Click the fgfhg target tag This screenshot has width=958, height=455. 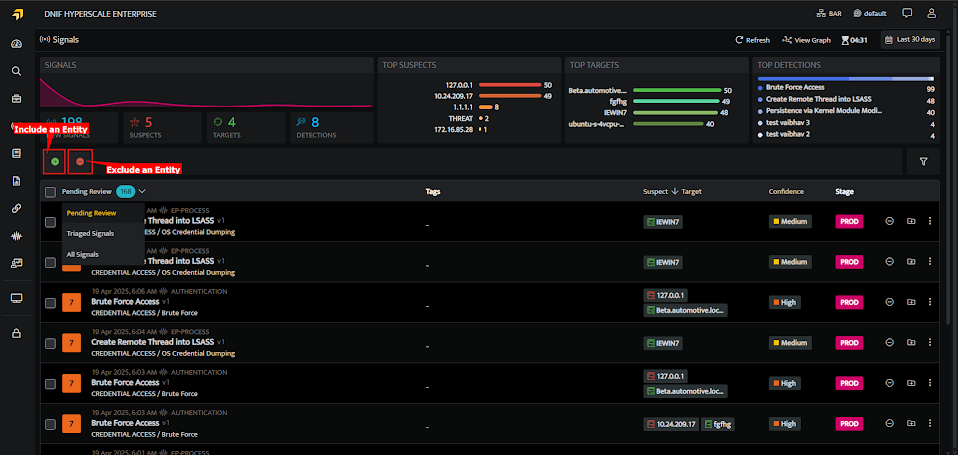pos(718,424)
